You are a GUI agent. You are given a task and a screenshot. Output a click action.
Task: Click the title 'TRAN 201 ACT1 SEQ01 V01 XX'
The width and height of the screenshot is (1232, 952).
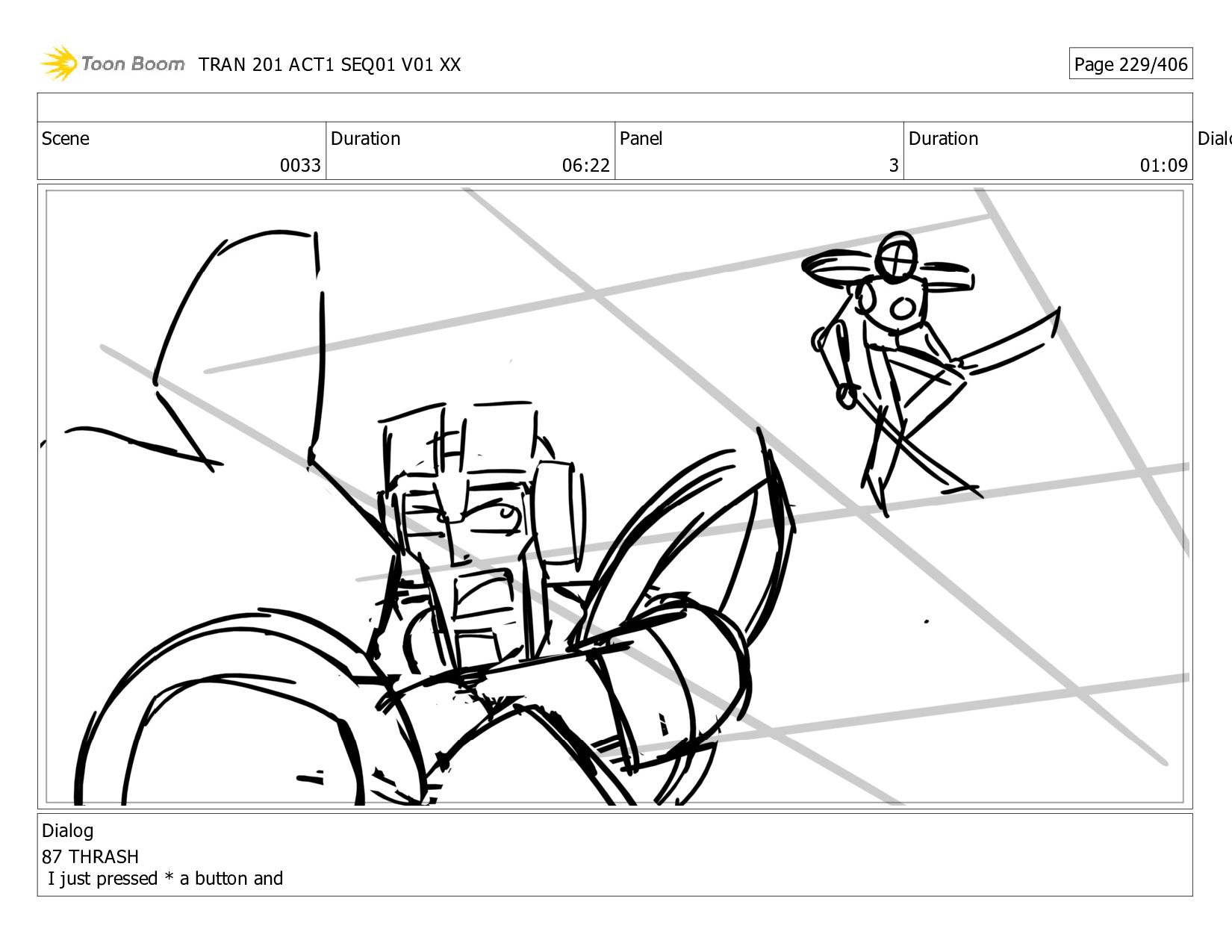pyautogui.click(x=329, y=65)
